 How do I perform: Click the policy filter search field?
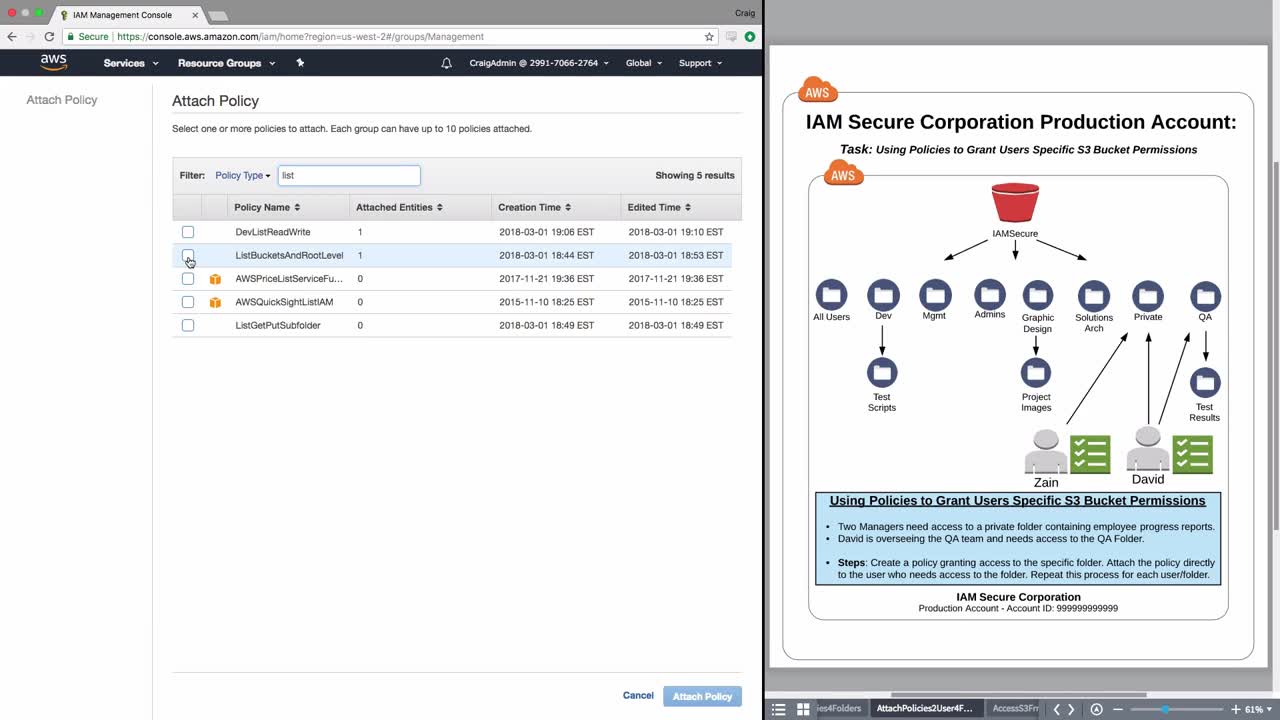point(349,176)
